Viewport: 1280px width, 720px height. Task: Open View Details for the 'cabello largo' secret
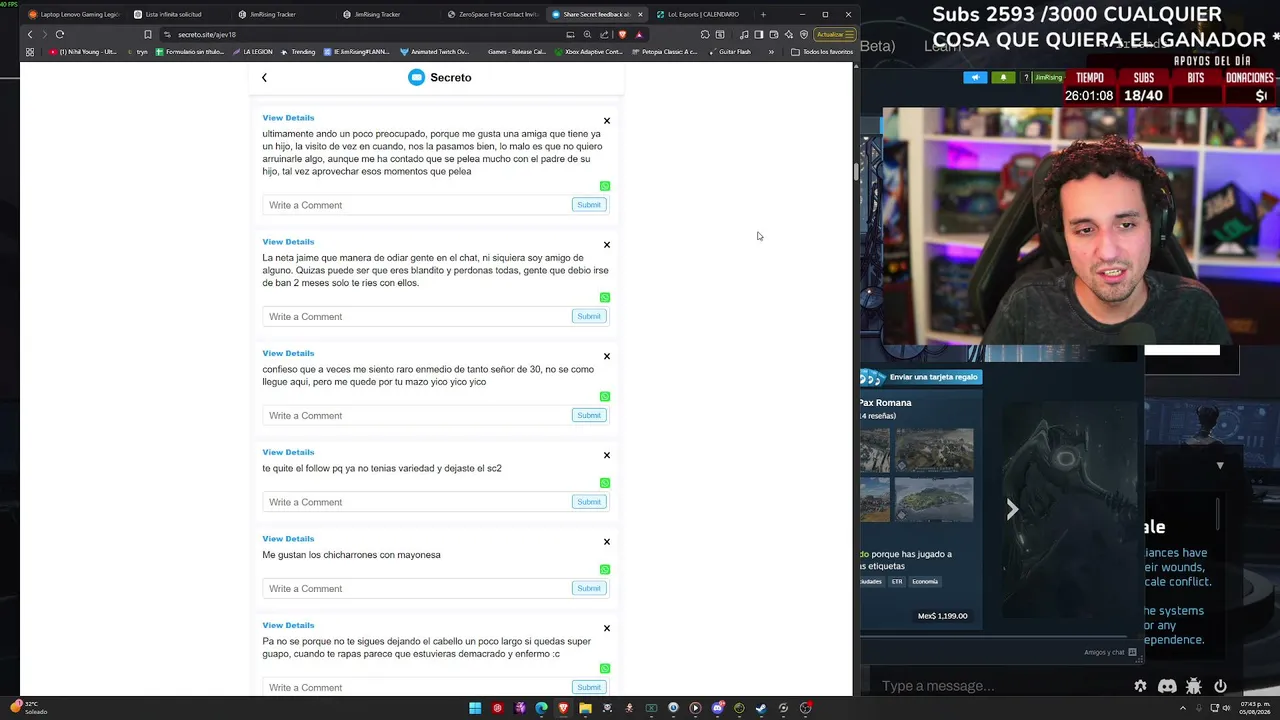(288, 625)
